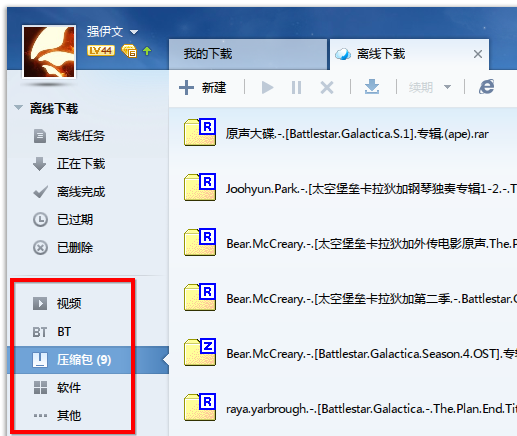
Task: Click the green upgrade arrow icon
Action: coord(147,51)
